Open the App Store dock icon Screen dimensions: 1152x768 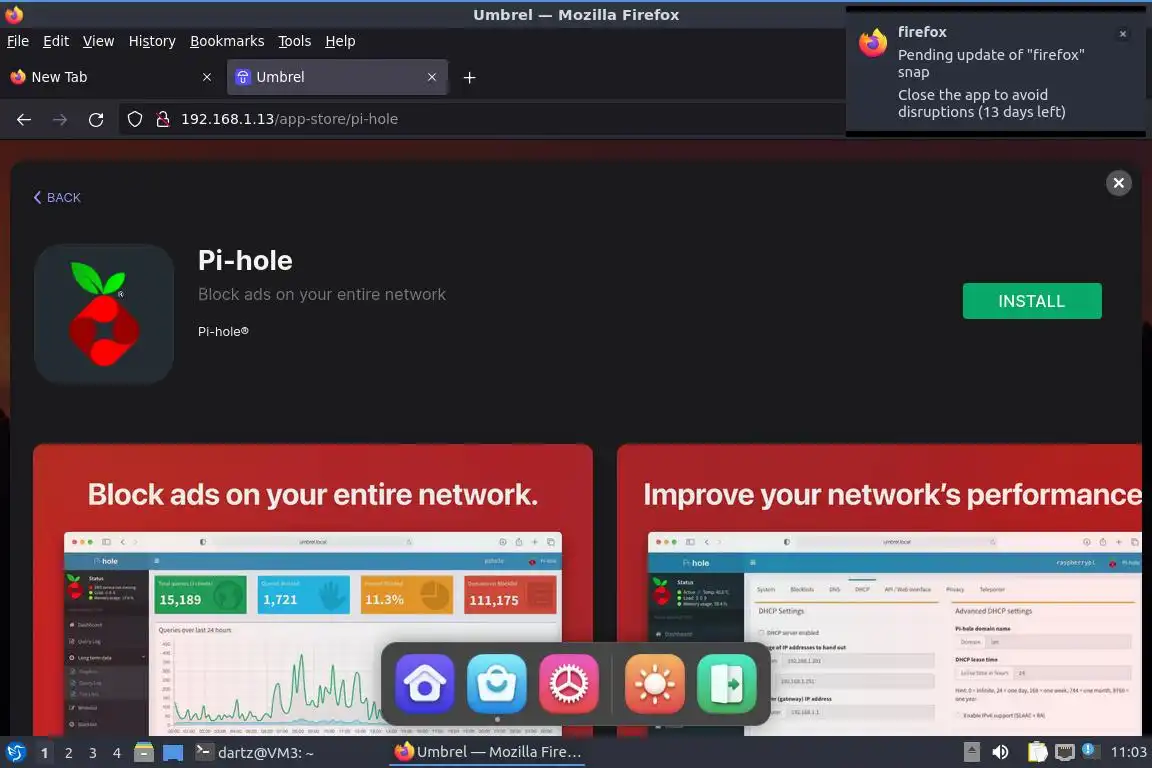497,684
